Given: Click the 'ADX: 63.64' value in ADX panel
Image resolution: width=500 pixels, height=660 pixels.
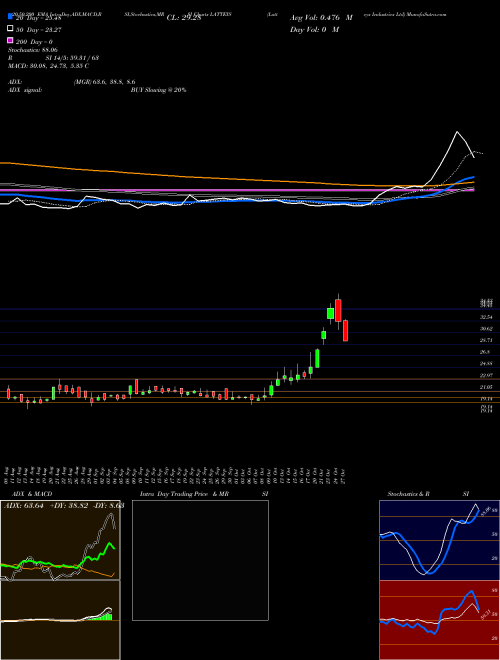Looking at the screenshot, I should 24,506.
